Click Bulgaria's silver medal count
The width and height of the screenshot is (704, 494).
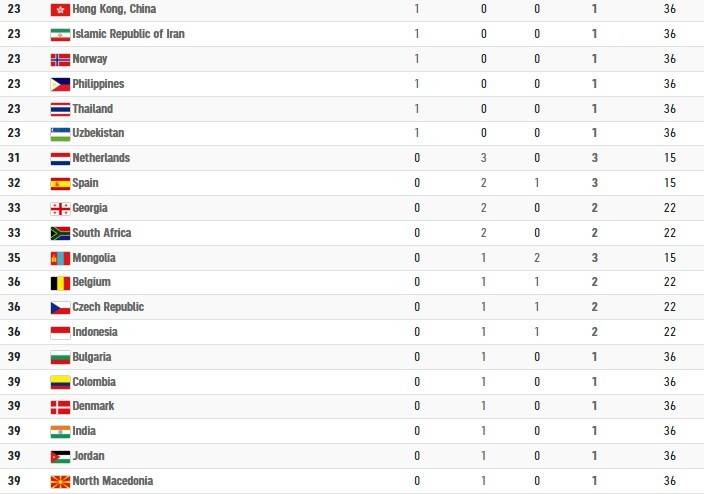click(x=484, y=357)
